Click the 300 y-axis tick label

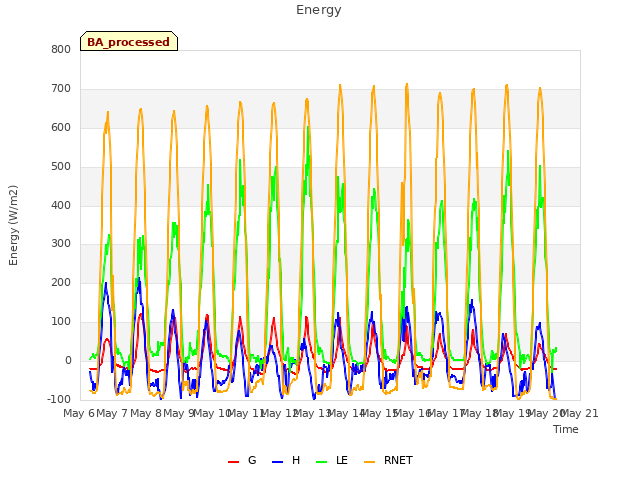click(x=61, y=244)
